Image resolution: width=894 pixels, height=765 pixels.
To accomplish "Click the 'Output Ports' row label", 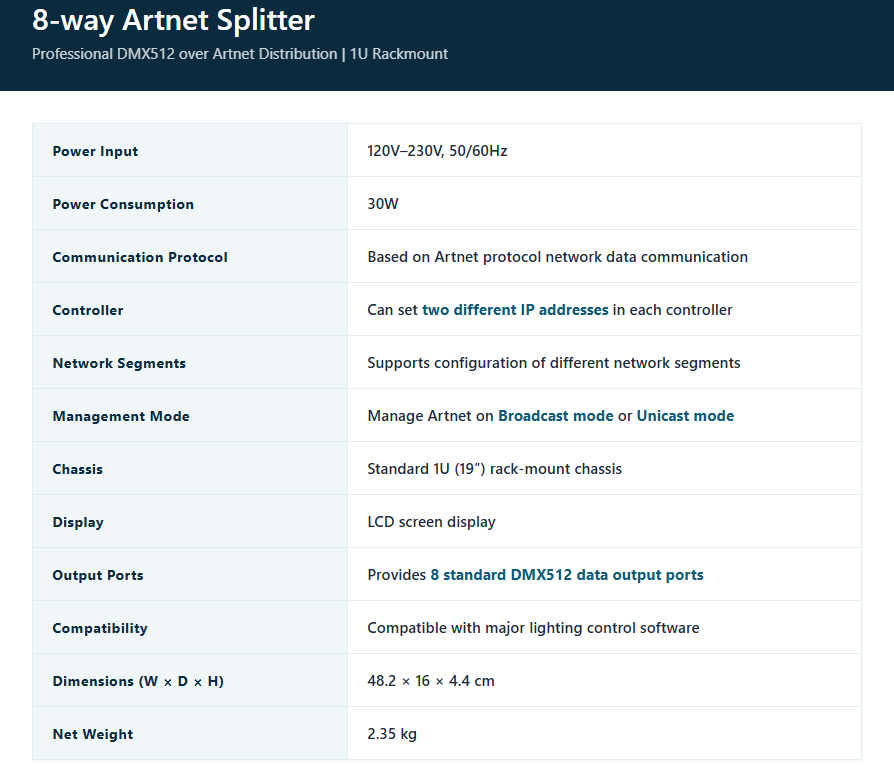I will point(98,575).
